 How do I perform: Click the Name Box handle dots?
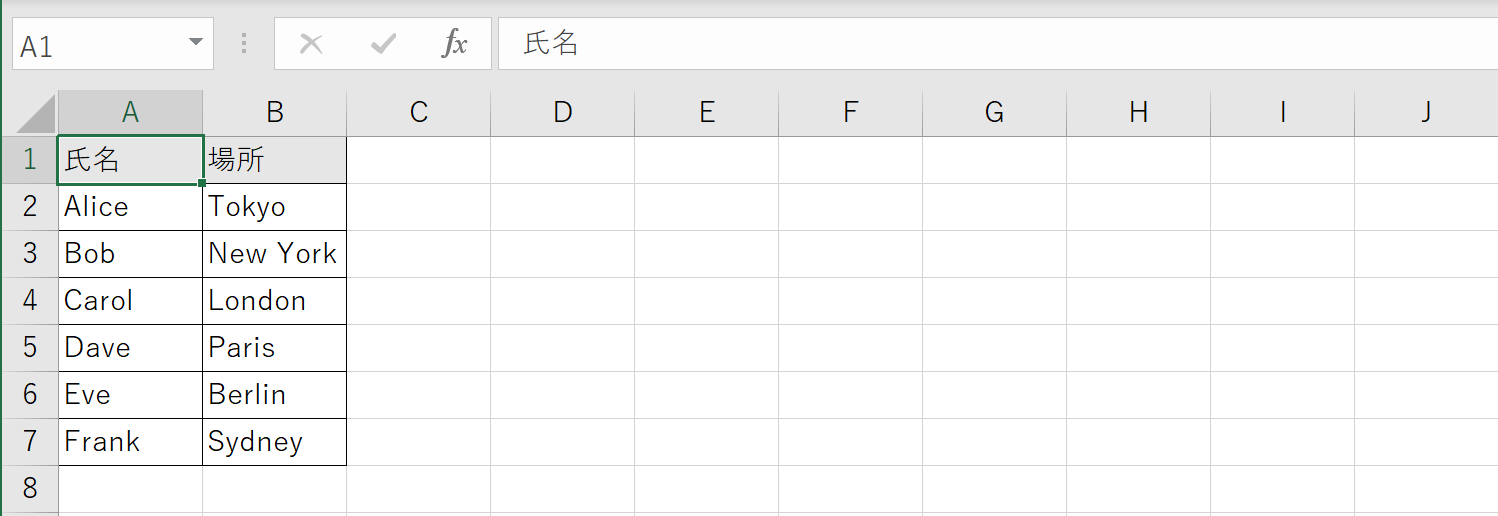(244, 44)
